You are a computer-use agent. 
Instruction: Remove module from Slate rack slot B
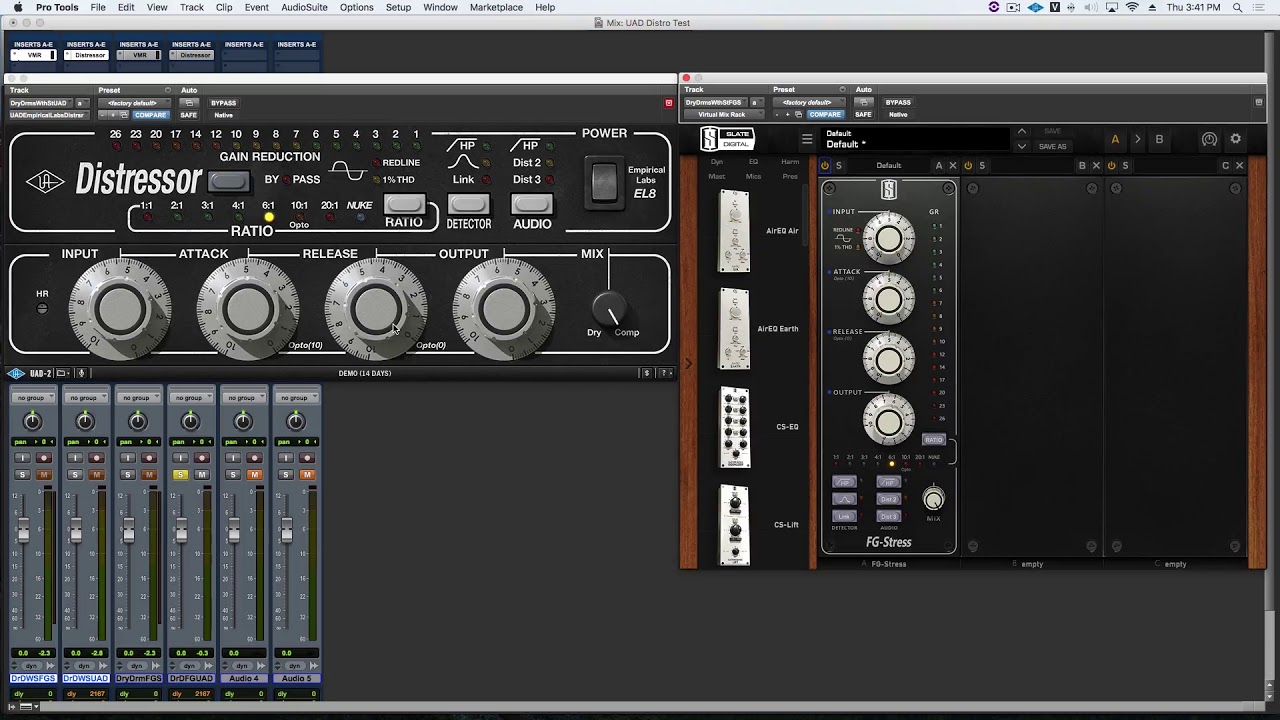pos(1096,166)
